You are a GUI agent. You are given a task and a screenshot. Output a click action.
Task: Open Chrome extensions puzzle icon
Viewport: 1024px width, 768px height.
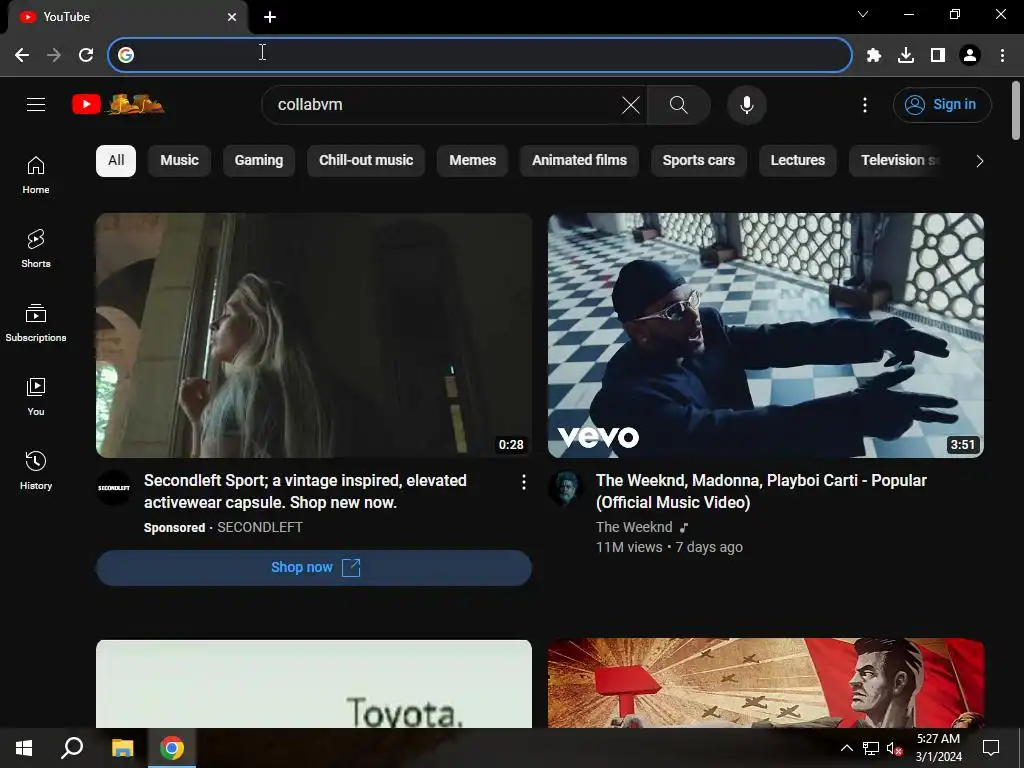(x=873, y=55)
